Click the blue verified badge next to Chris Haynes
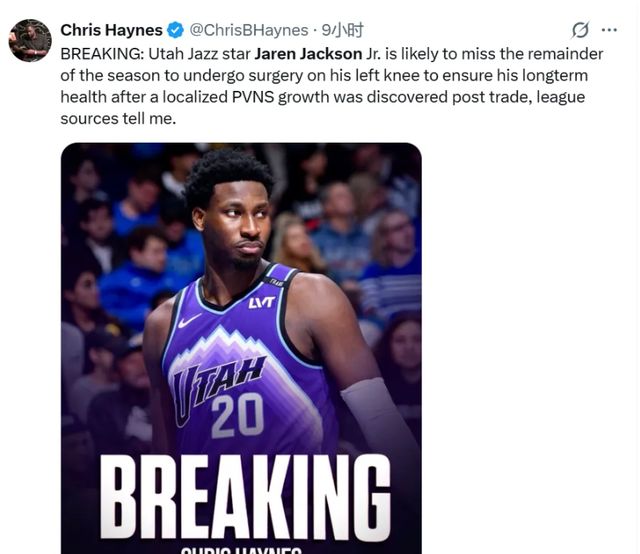Viewport: 640px width, 554px height. [176, 30]
